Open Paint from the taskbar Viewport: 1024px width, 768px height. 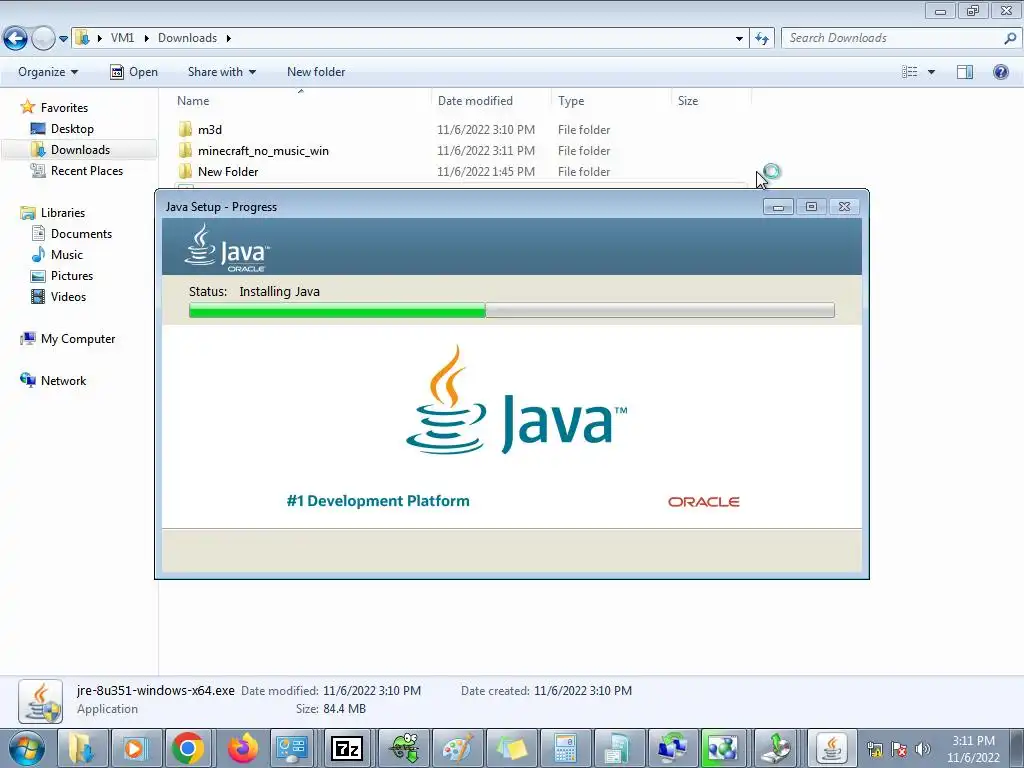[458, 748]
